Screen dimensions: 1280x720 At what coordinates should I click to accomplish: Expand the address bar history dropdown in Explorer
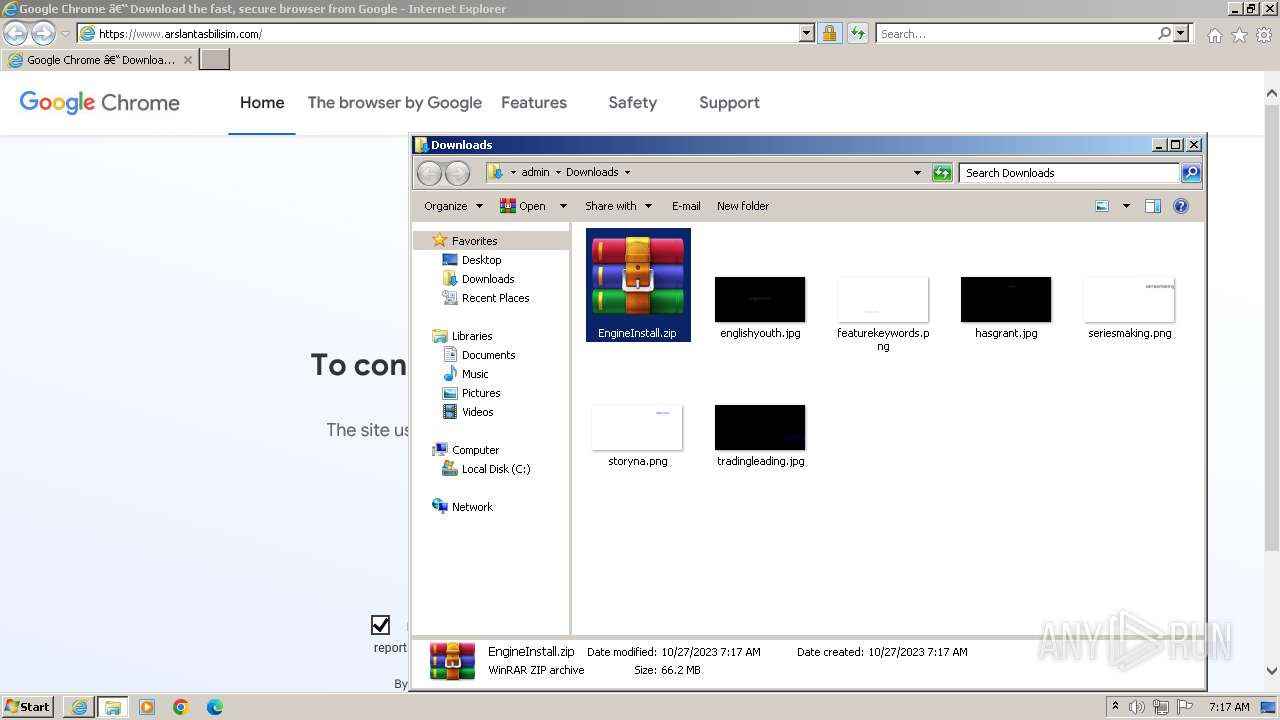click(917, 173)
